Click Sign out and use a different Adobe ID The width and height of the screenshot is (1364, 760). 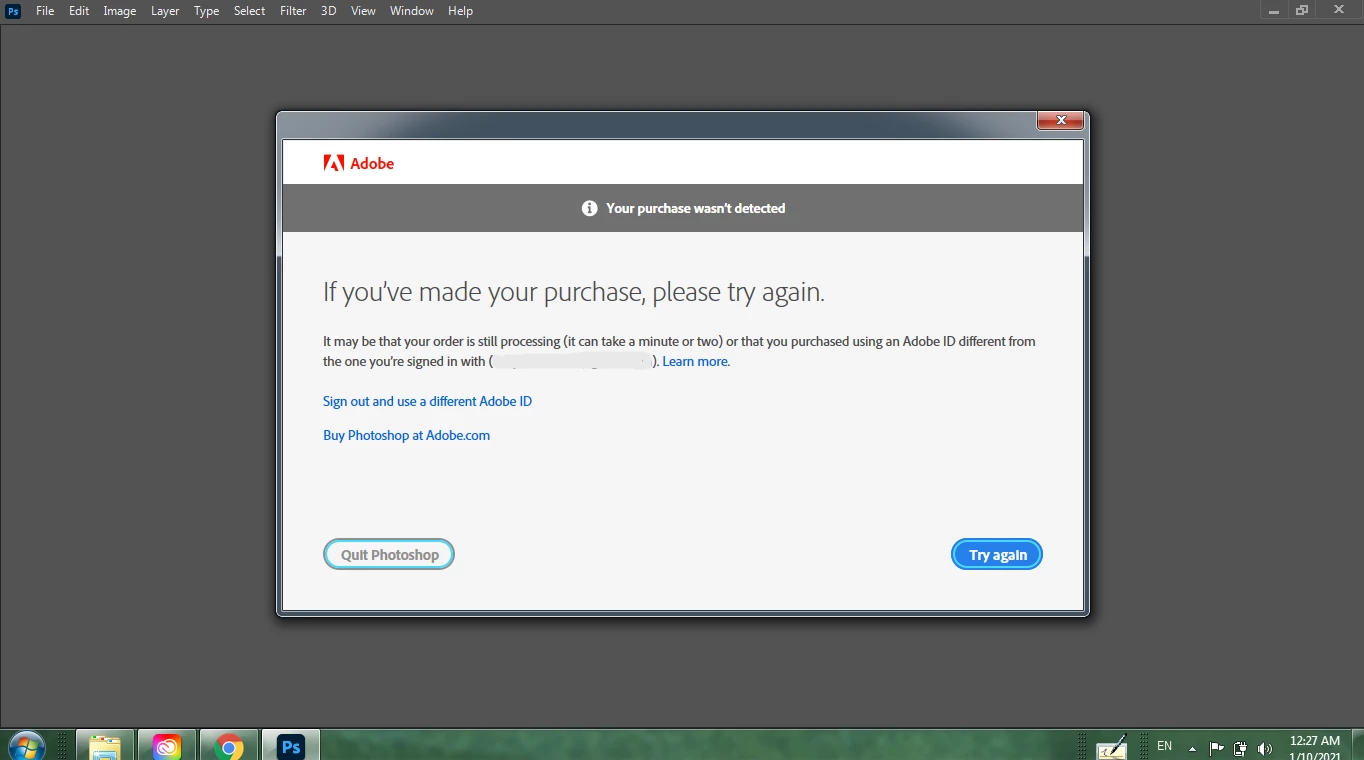click(427, 401)
